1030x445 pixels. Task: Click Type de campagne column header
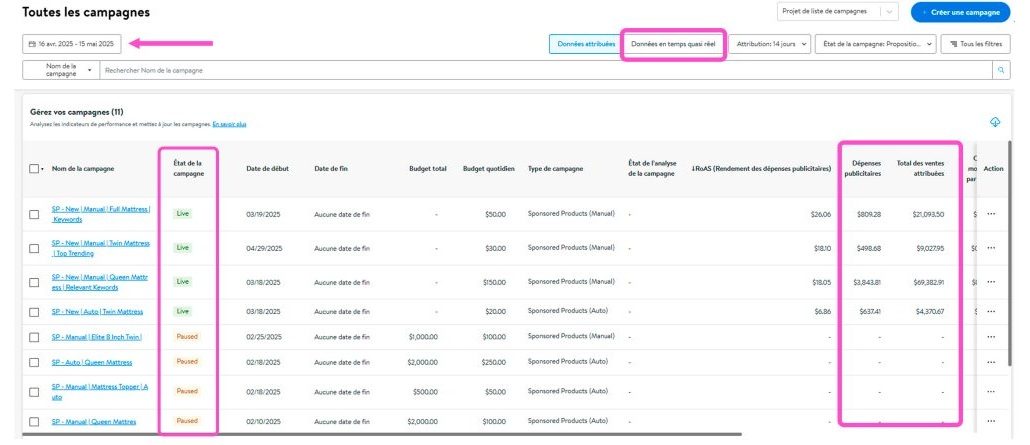[x=555, y=169]
